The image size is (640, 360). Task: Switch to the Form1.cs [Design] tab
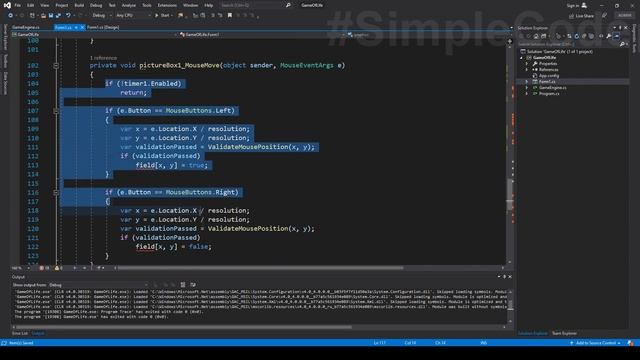(103, 27)
